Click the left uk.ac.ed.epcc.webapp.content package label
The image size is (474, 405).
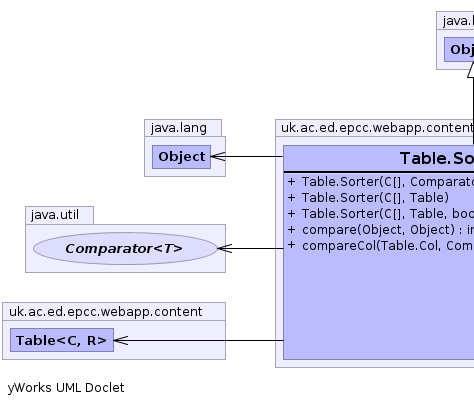(x=105, y=312)
